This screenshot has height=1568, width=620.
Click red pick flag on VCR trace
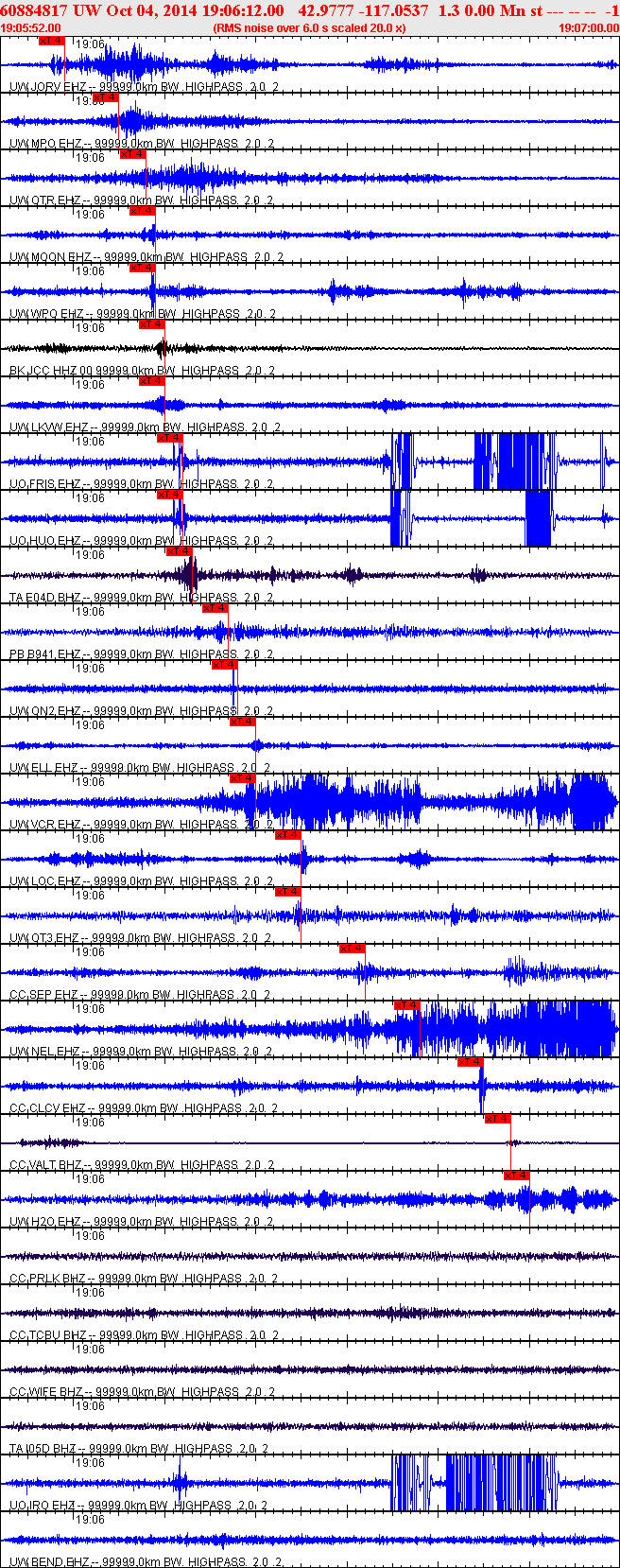click(243, 778)
